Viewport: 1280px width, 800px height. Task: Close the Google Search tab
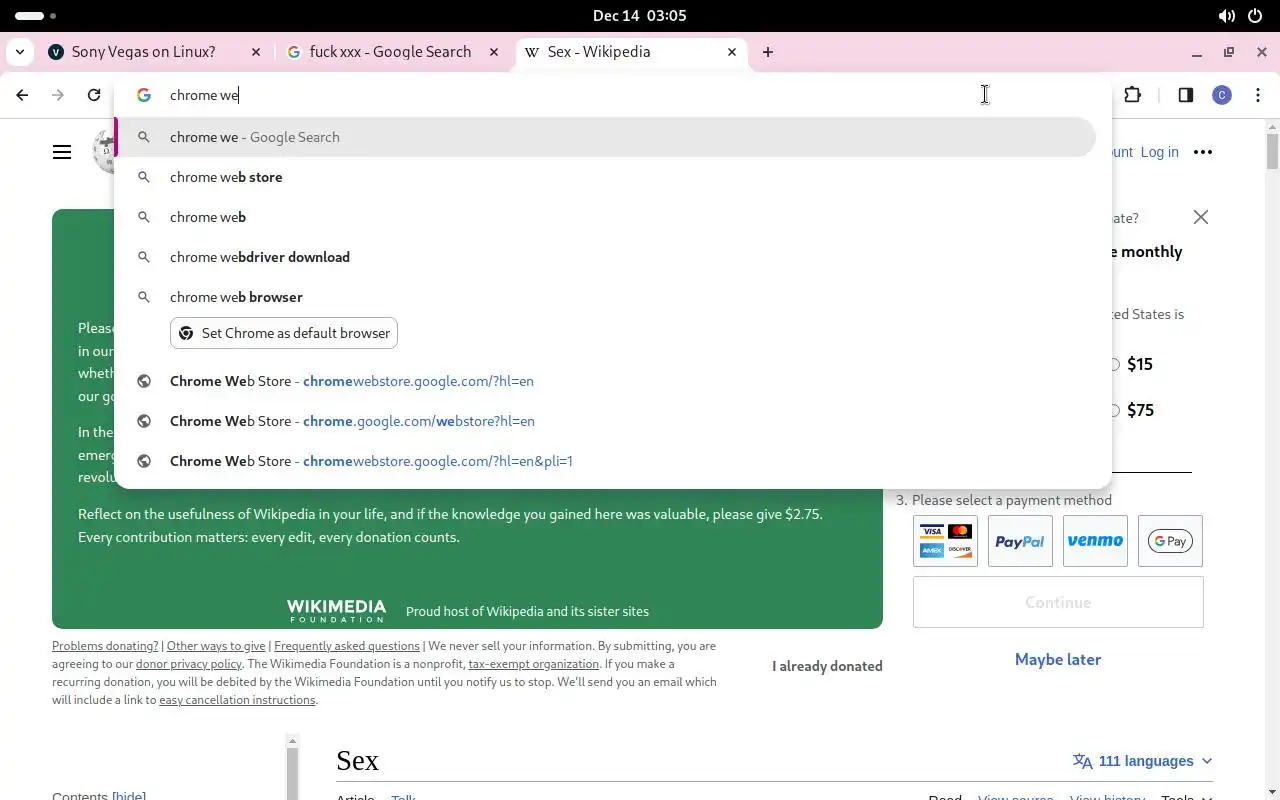[x=494, y=52]
